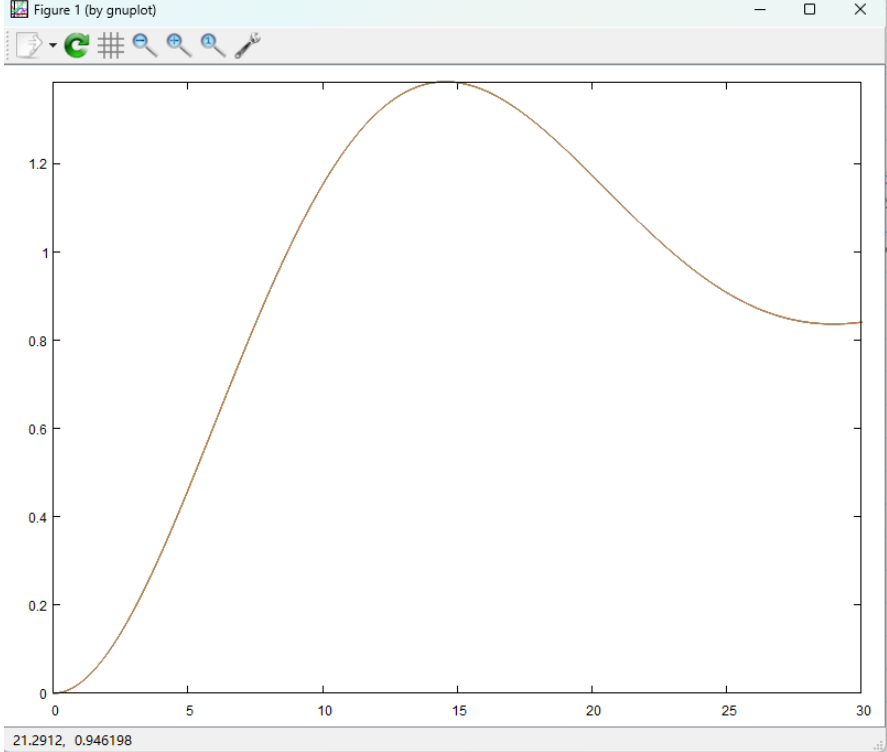Image resolution: width=887 pixels, height=752 pixels.
Task: Click the resize grip at window corner
Action: click(x=879, y=745)
